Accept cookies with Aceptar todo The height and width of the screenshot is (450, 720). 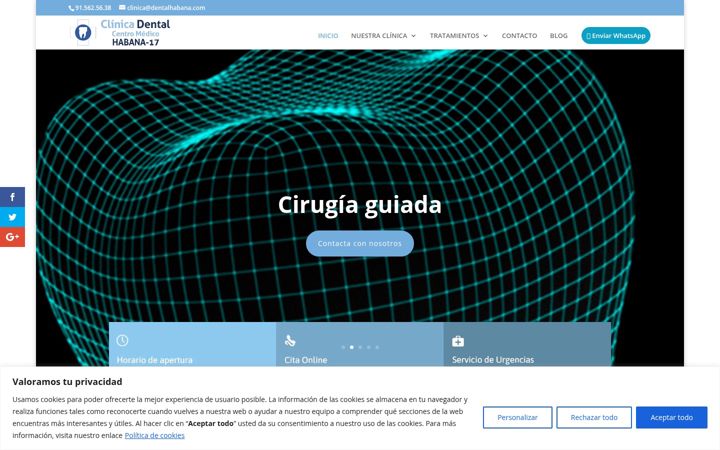tap(671, 417)
